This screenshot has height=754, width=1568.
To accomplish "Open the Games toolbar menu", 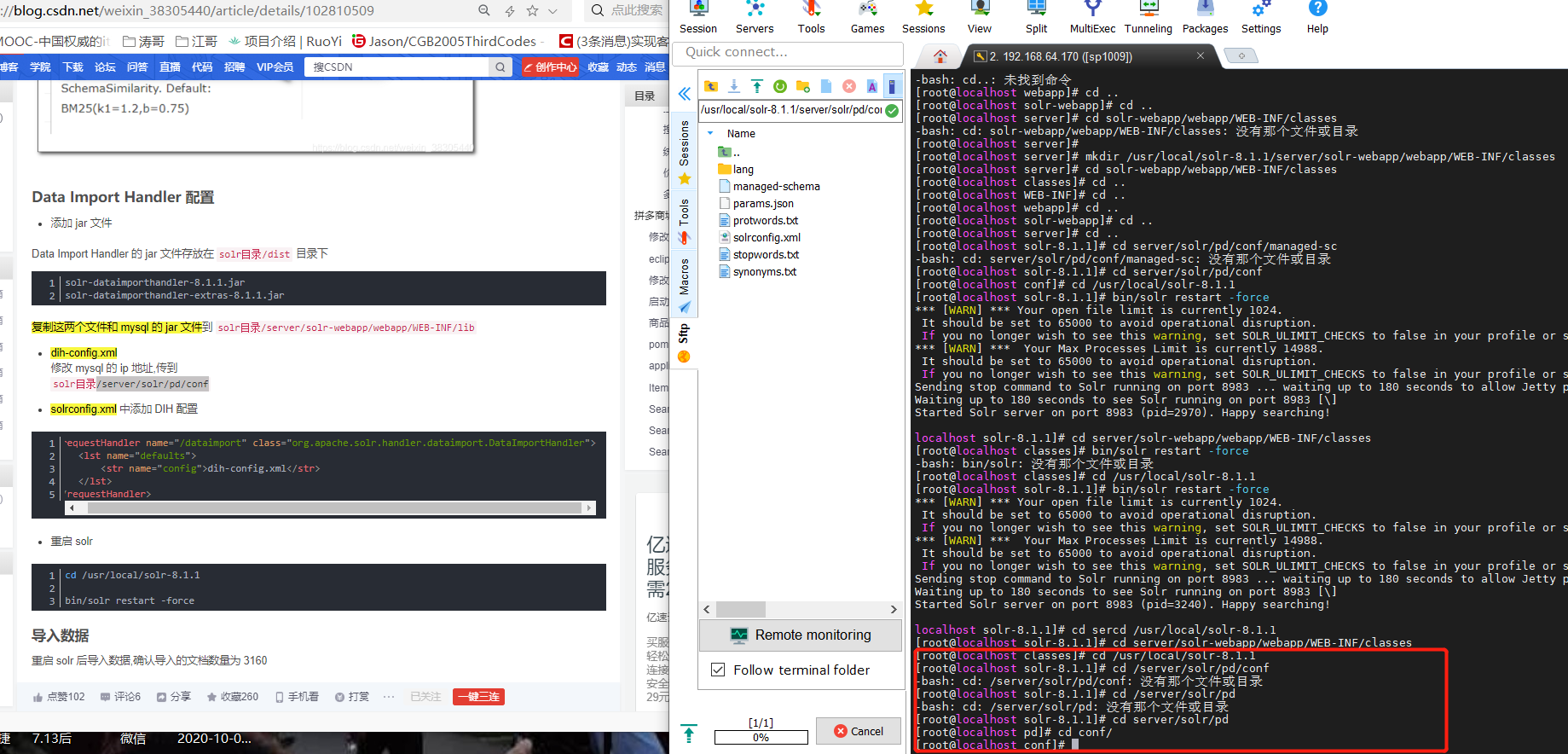I will click(x=867, y=17).
